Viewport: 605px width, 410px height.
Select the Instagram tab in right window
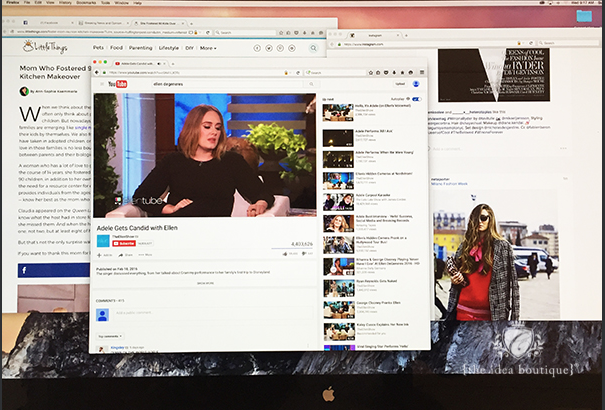pyautogui.click(x=374, y=35)
